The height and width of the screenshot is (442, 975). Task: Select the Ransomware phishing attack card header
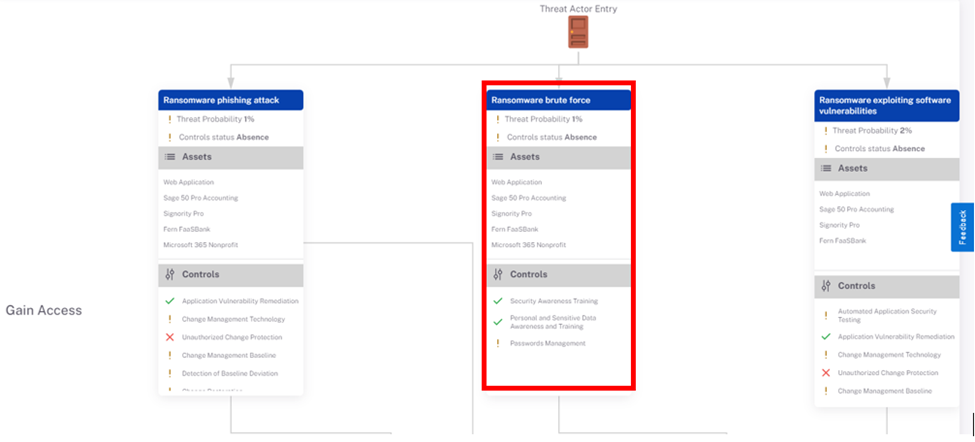coord(231,100)
